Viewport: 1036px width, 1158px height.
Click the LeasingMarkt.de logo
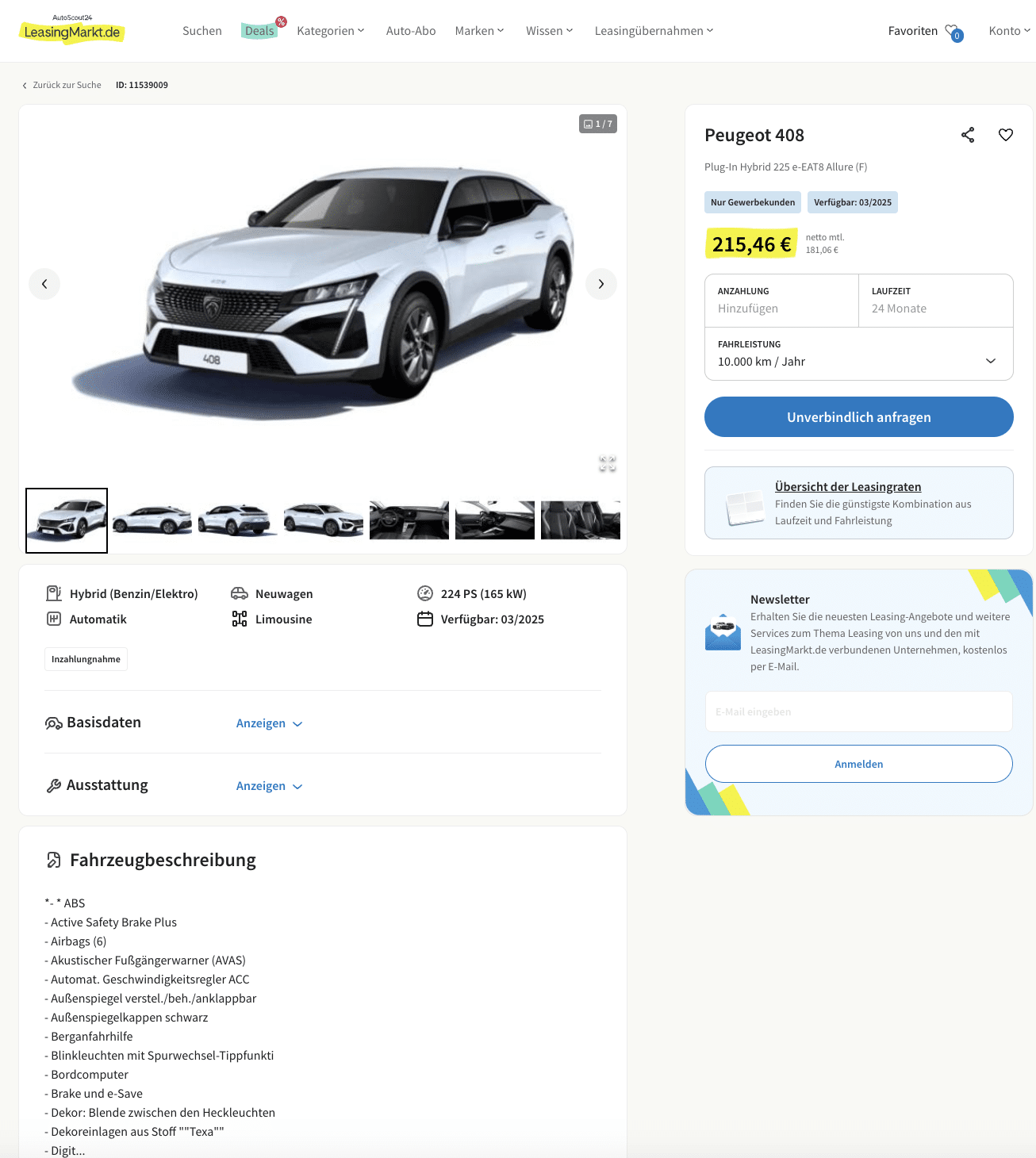pyautogui.click(x=71, y=30)
